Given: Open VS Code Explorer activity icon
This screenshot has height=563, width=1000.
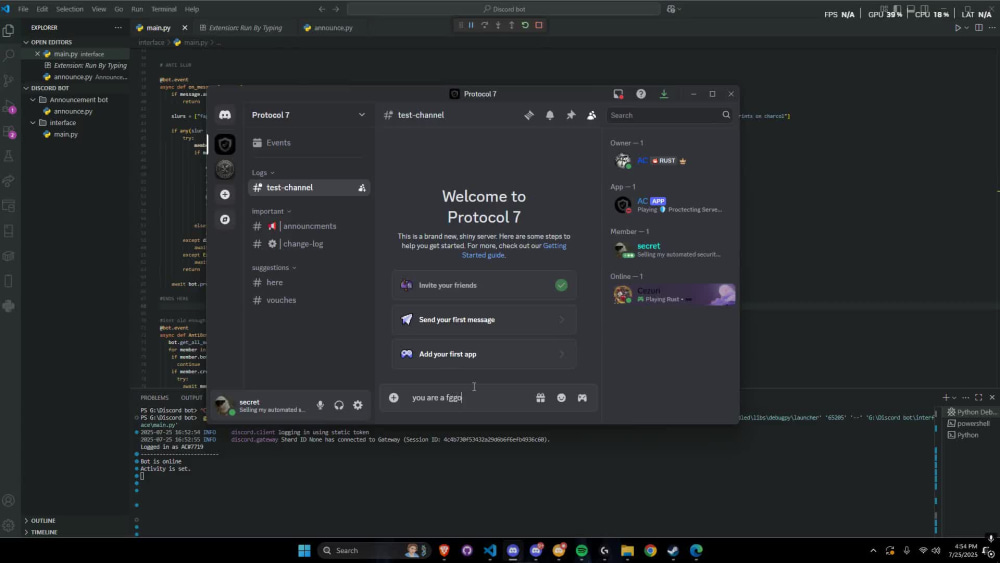Looking at the screenshot, I should (8, 31).
